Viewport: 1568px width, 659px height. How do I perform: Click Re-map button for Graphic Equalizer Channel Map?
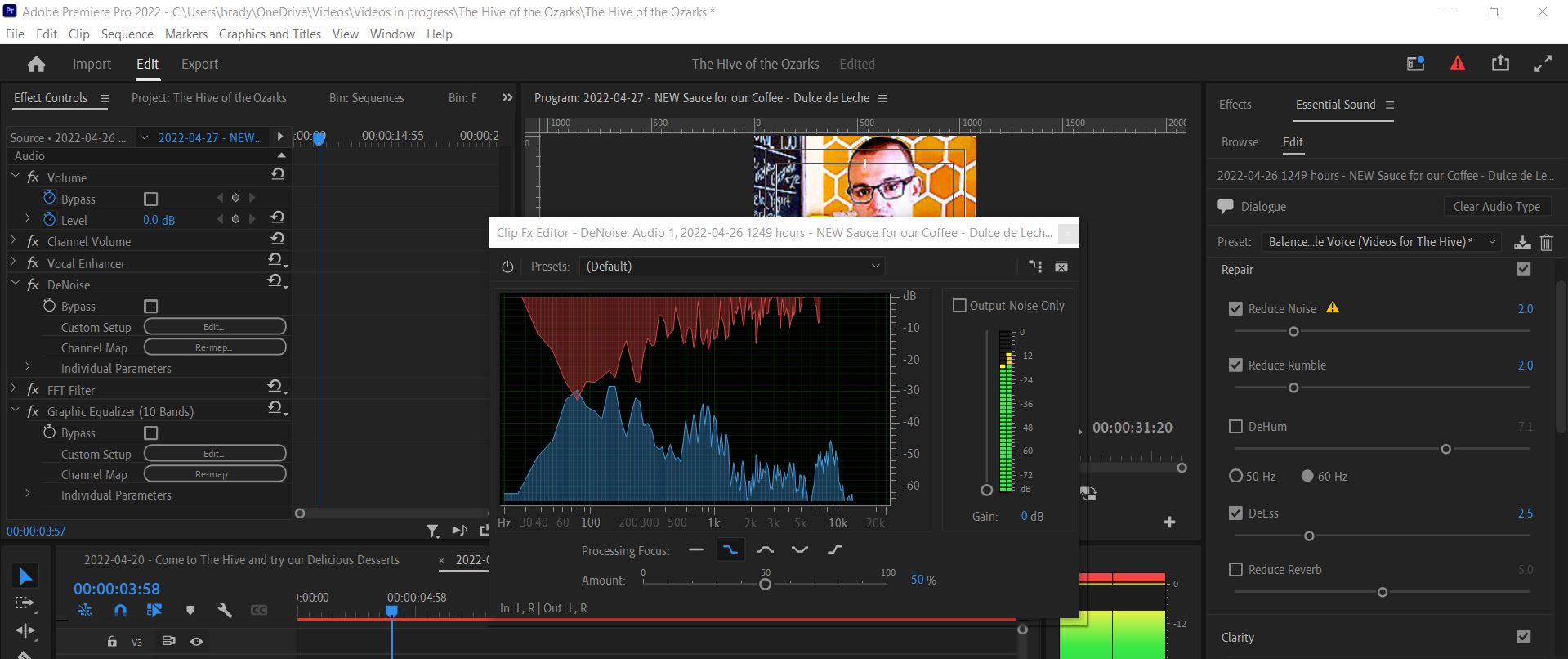pos(215,474)
